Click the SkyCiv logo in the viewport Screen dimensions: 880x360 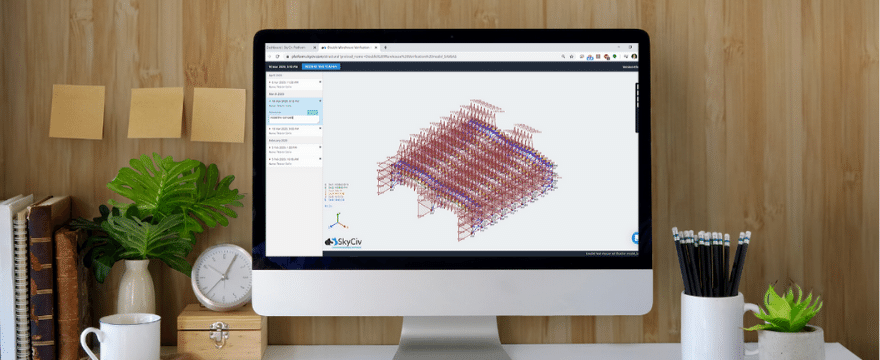[x=343, y=242]
